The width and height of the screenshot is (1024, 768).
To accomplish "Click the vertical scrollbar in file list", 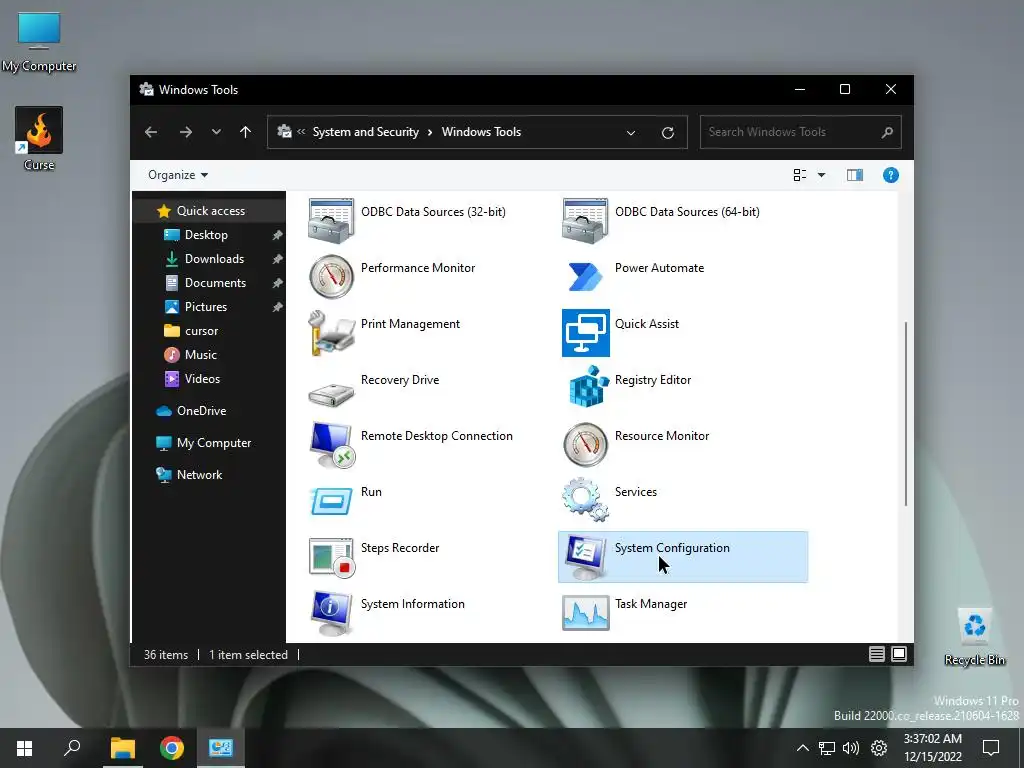I will click(906, 413).
